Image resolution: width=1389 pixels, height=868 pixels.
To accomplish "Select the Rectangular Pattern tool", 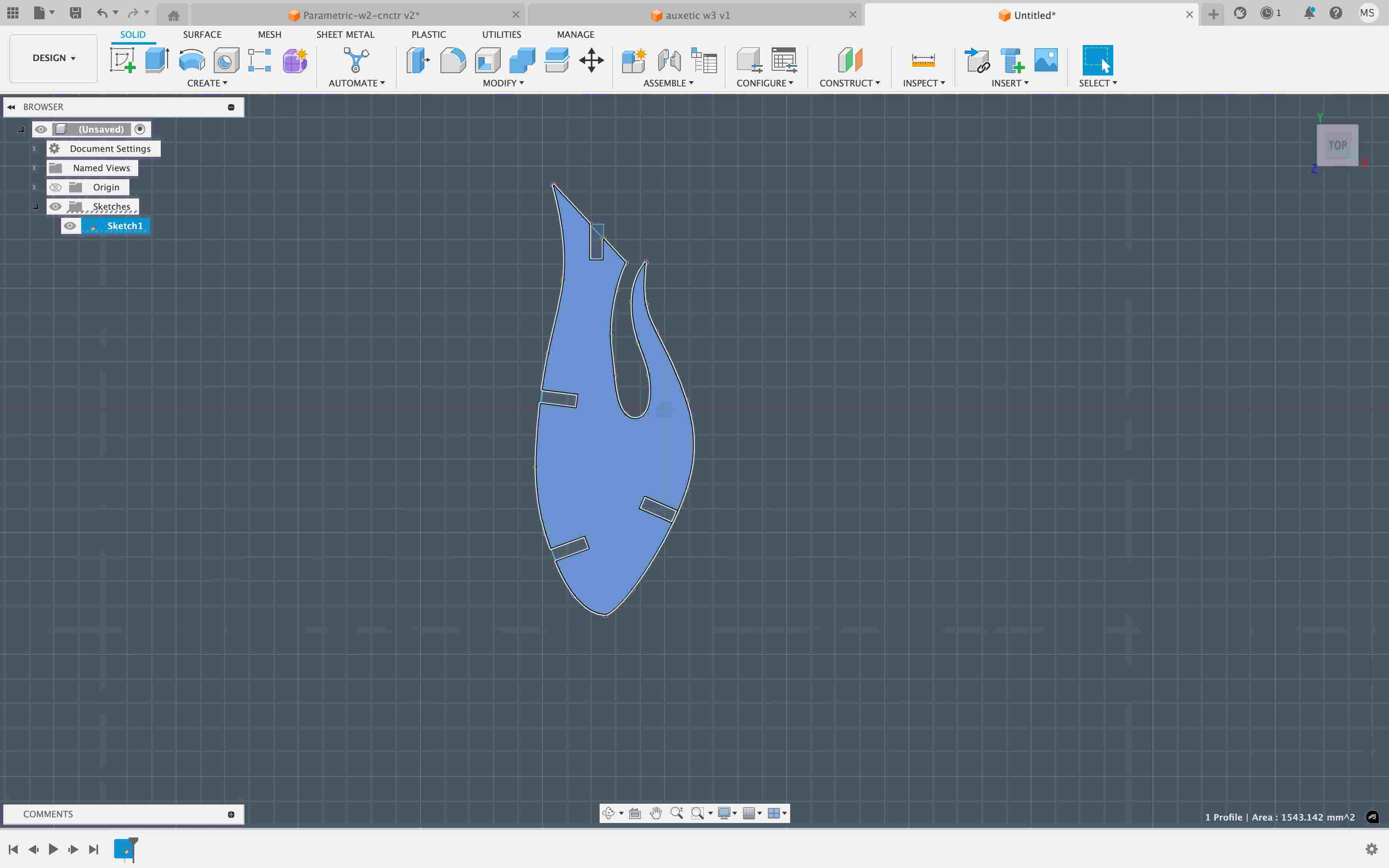I will [260, 60].
